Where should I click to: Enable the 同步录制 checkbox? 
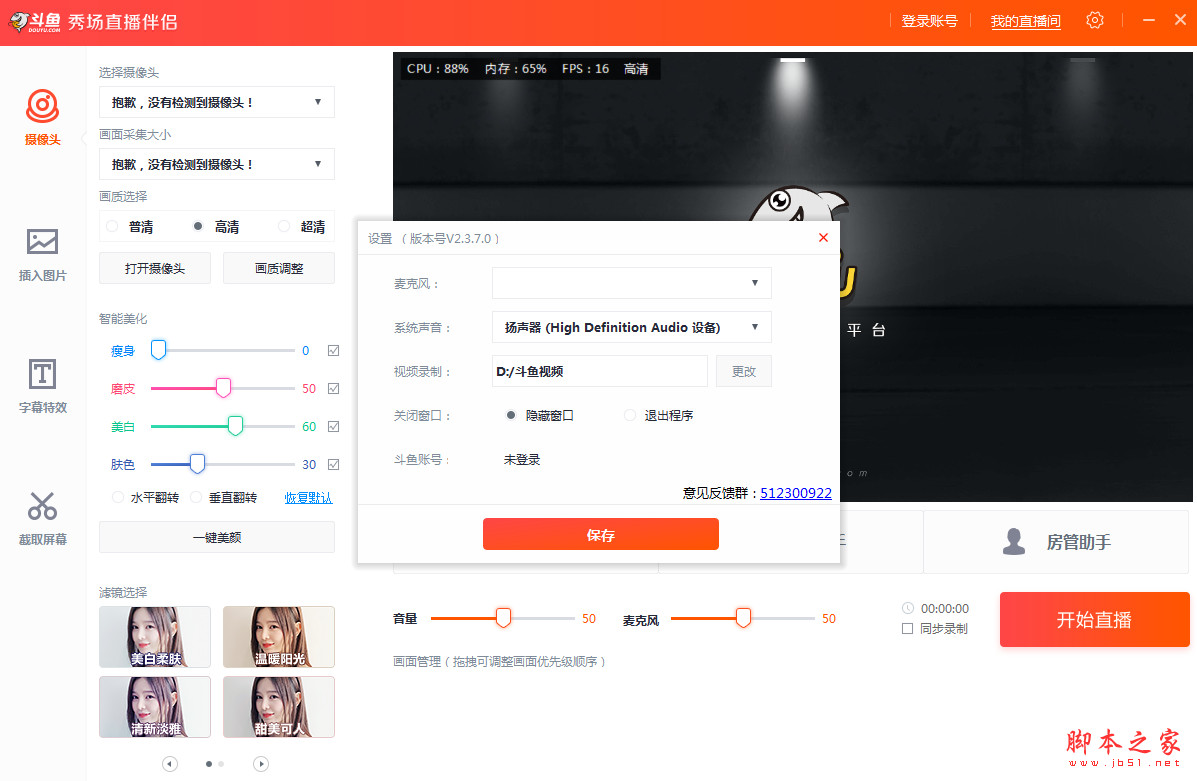(x=907, y=629)
